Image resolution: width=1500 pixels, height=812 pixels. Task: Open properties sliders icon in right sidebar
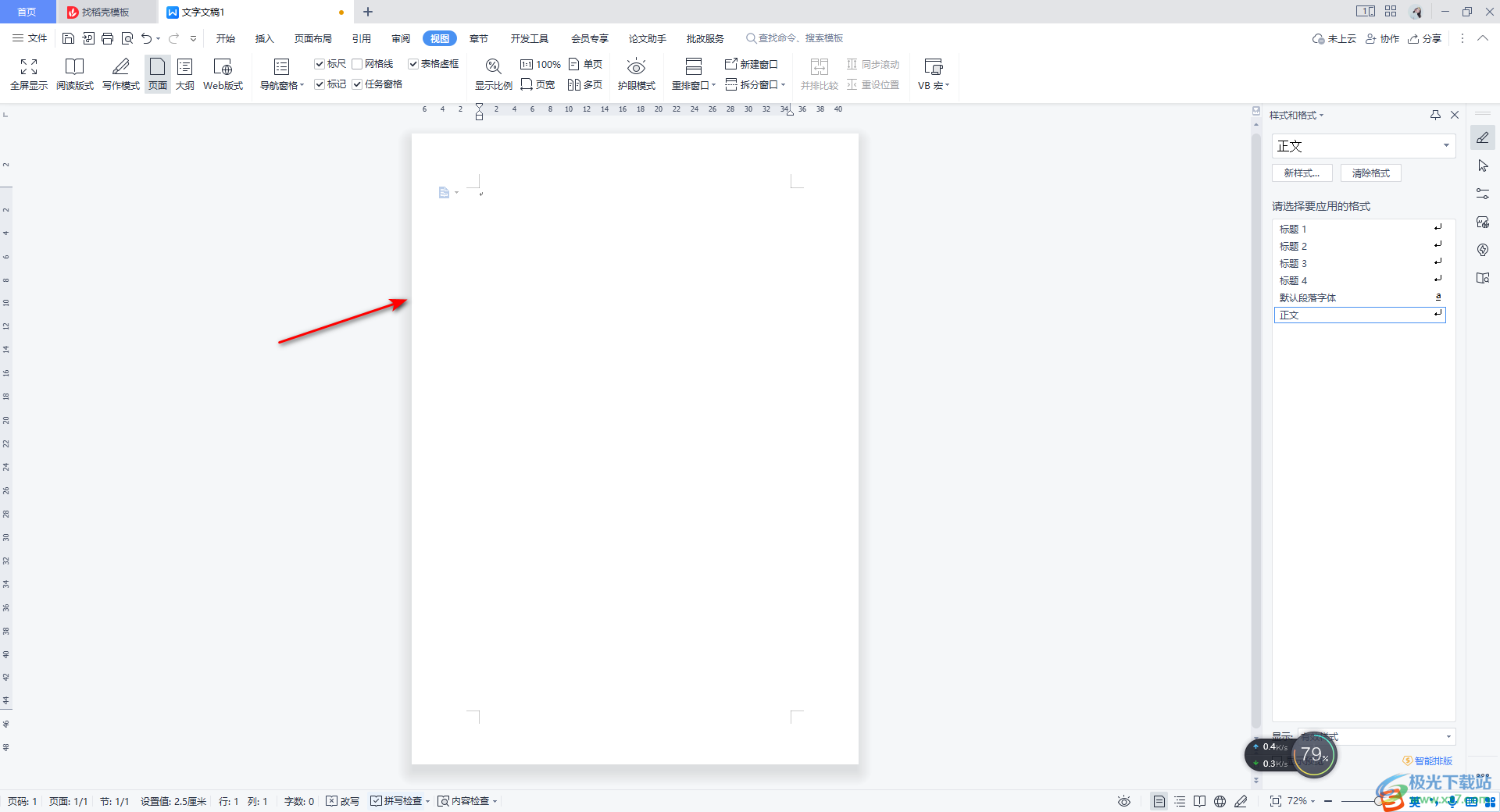[x=1483, y=194]
